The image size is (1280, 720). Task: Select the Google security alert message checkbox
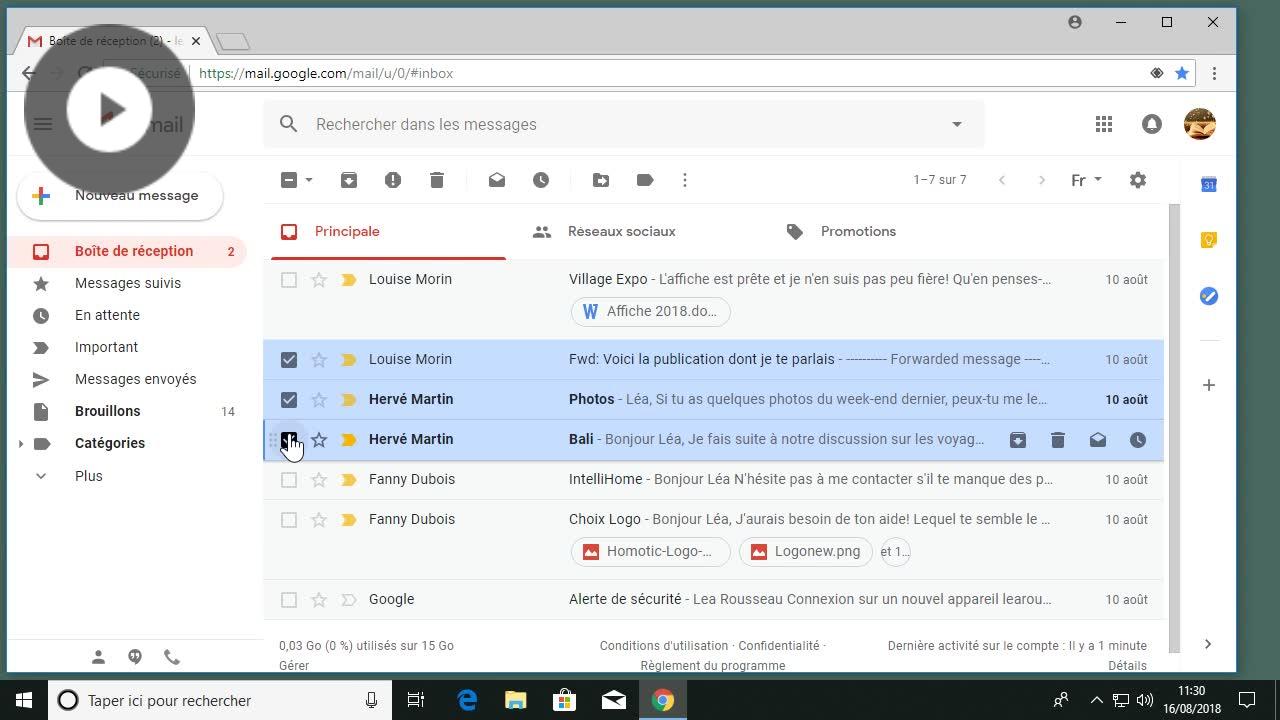point(289,600)
